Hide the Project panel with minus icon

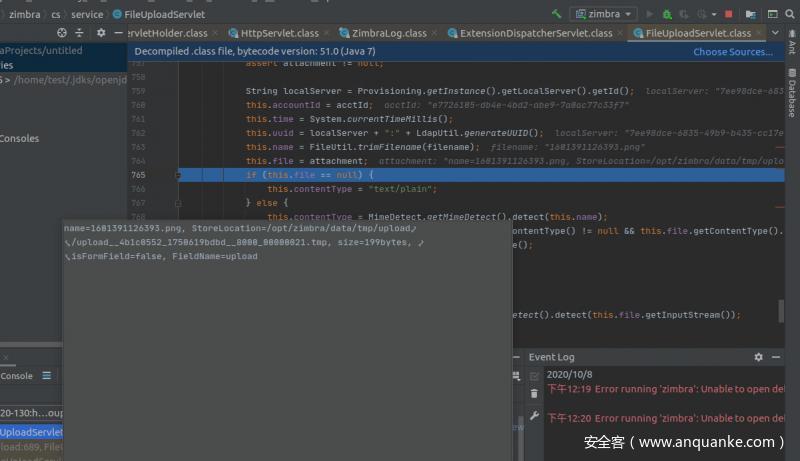point(118,33)
